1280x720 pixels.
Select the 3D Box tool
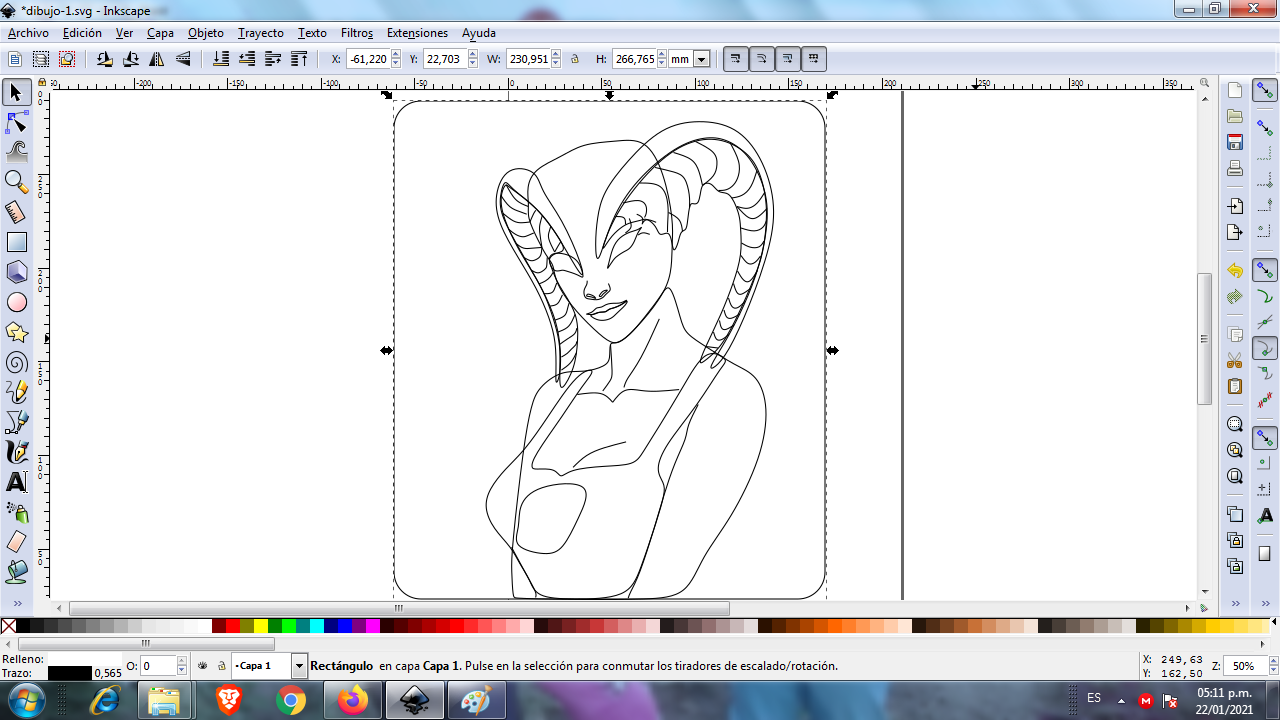[x=16, y=272]
